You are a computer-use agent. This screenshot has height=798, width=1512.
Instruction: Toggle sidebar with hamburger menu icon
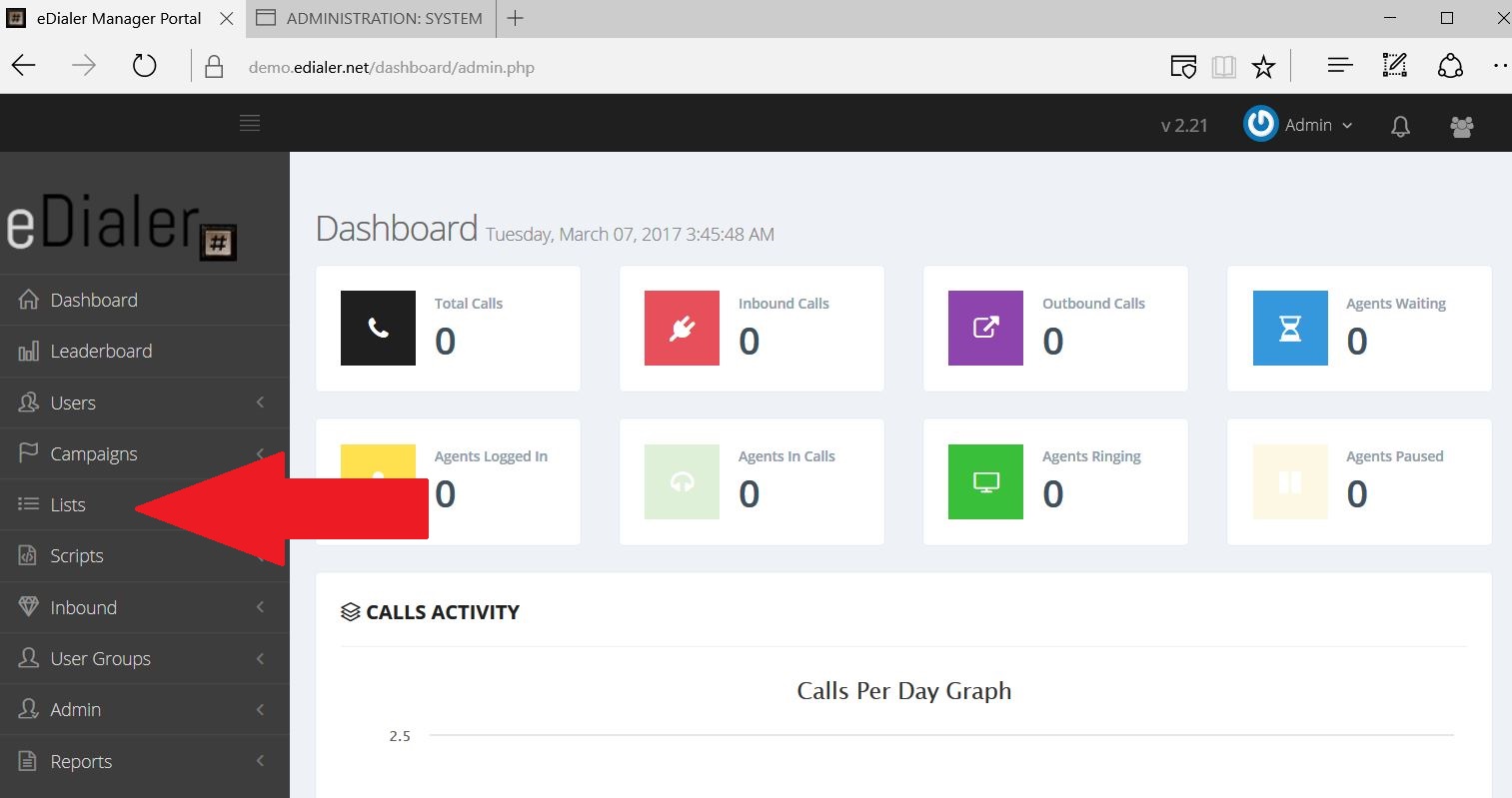pyautogui.click(x=250, y=123)
